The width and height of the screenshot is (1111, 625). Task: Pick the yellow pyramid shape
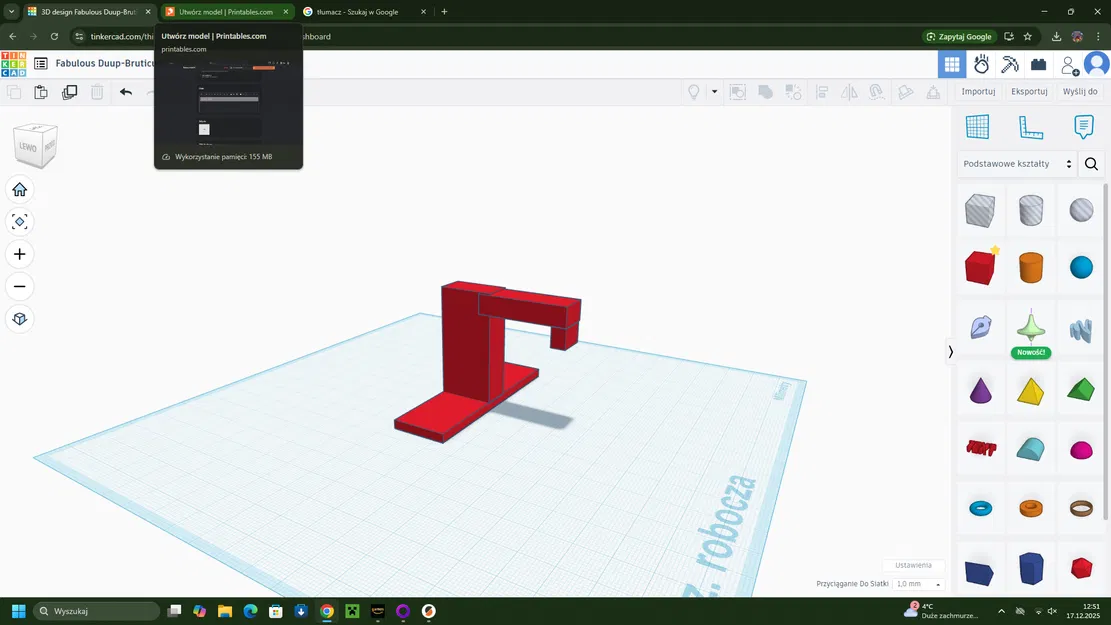click(1031, 391)
